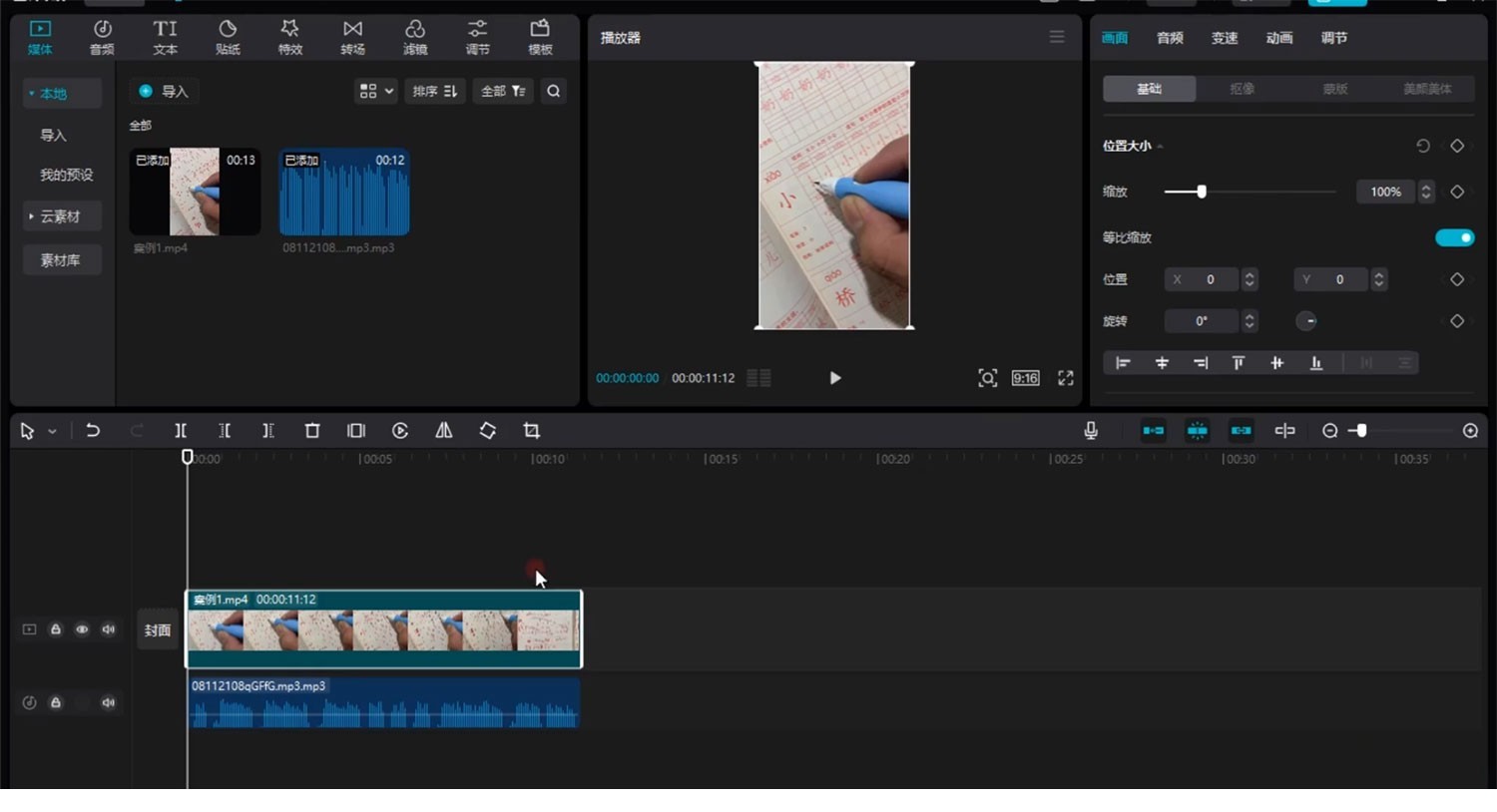Open the 特效 effects tab
The height and width of the screenshot is (812, 1497).
click(x=290, y=37)
